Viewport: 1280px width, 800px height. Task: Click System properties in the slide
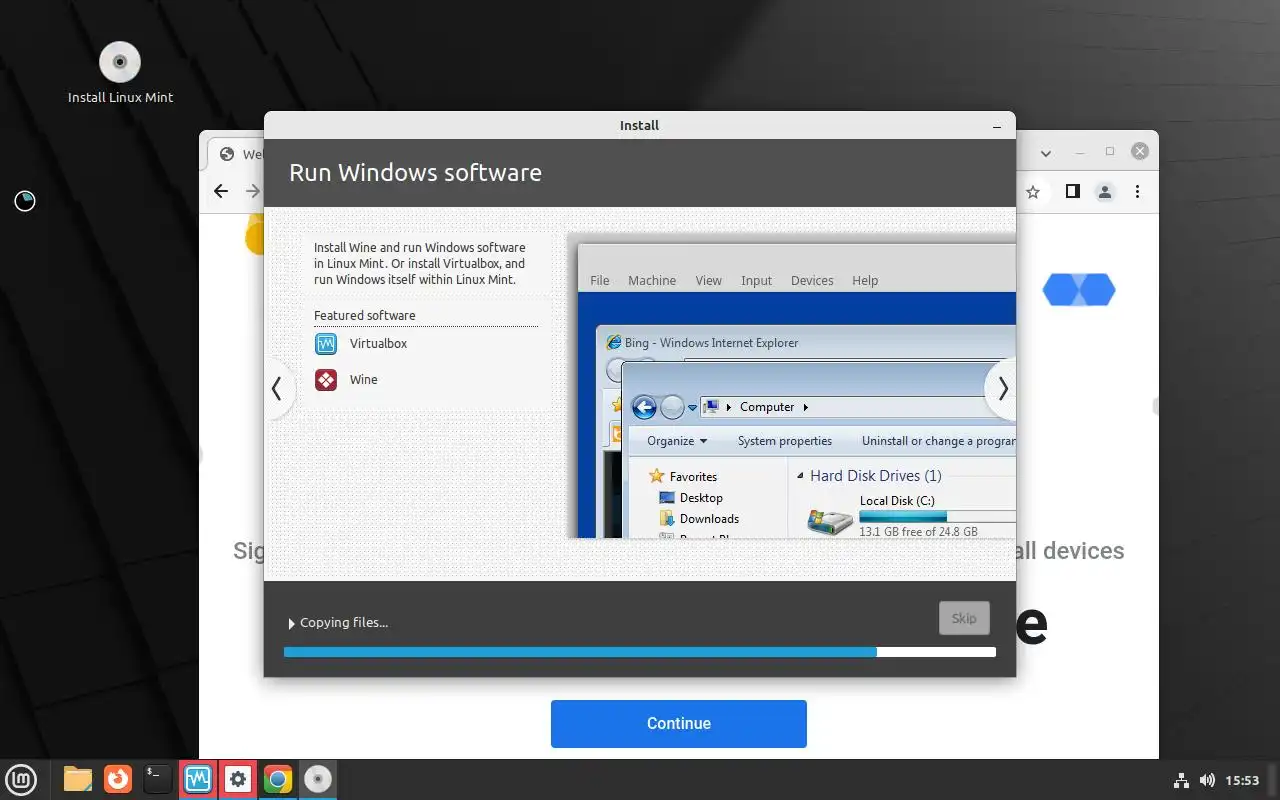pyautogui.click(x=785, y=441)
